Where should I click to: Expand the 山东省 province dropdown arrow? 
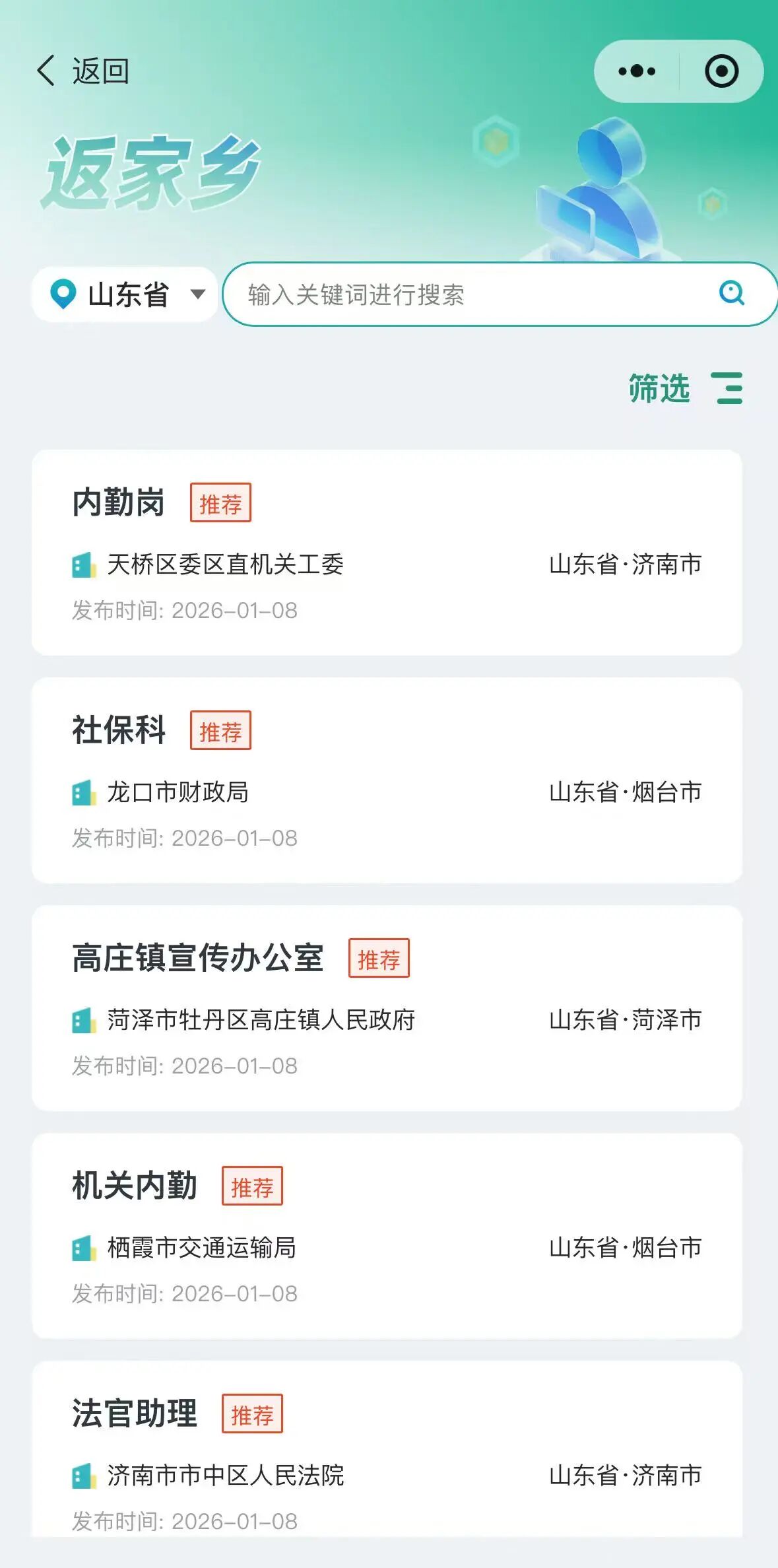click(198, 294)
